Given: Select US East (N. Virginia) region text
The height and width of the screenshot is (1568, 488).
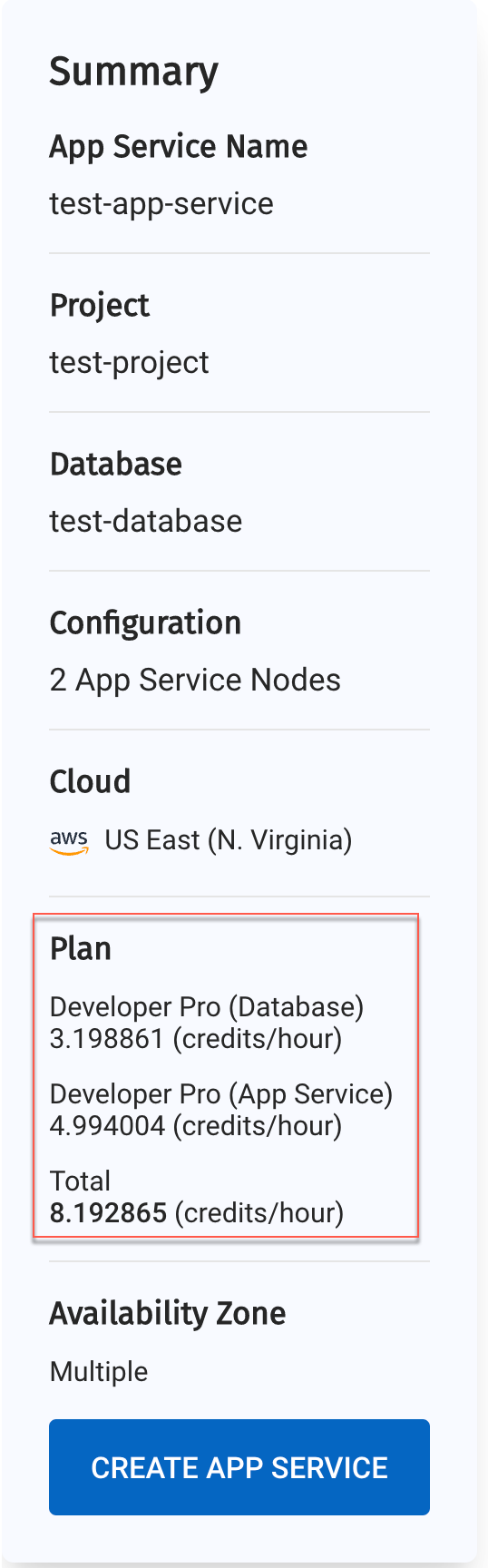Looking at the screenshot, I should click(x=229, y=840).
